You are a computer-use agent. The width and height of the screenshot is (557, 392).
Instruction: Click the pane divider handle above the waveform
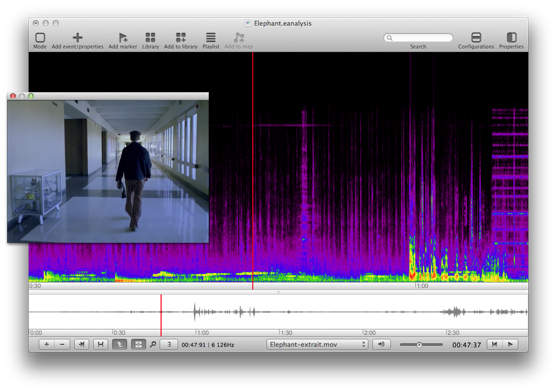click(x=278, y=292)
